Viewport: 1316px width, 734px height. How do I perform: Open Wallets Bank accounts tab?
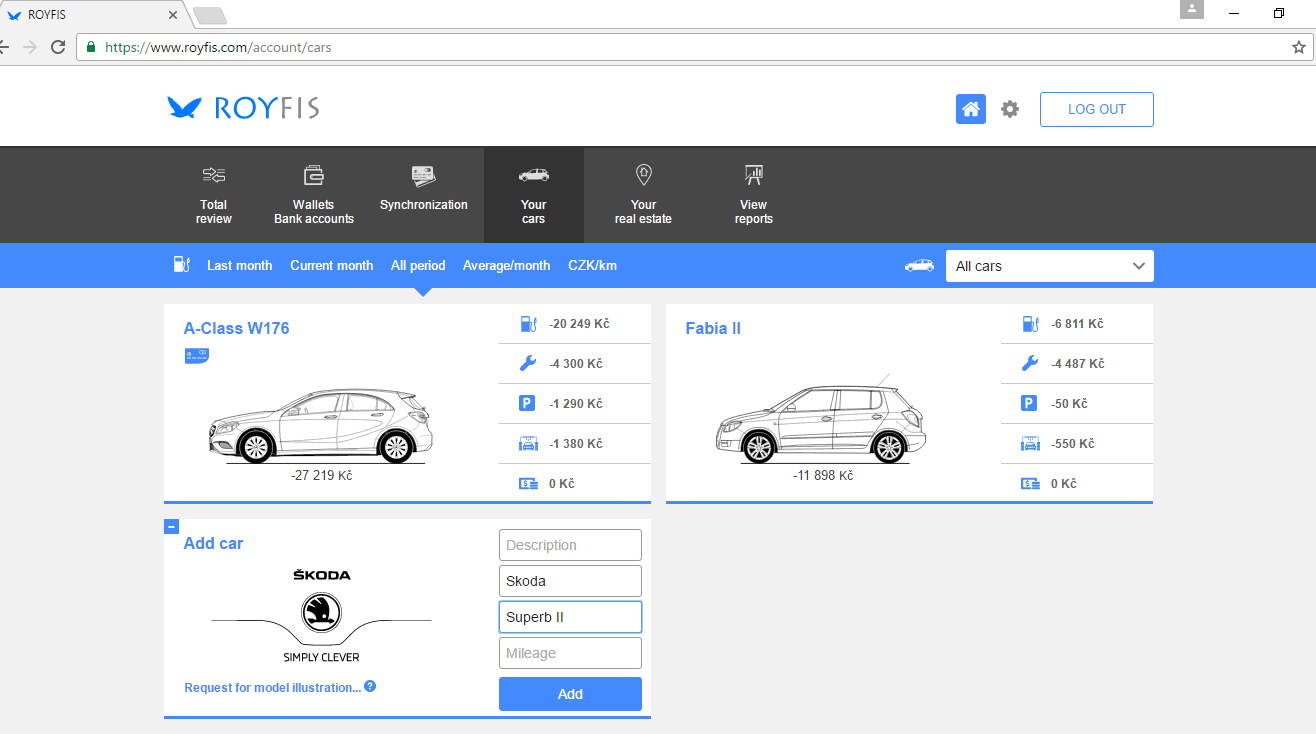pyautogui.click(x=314, y=195)
